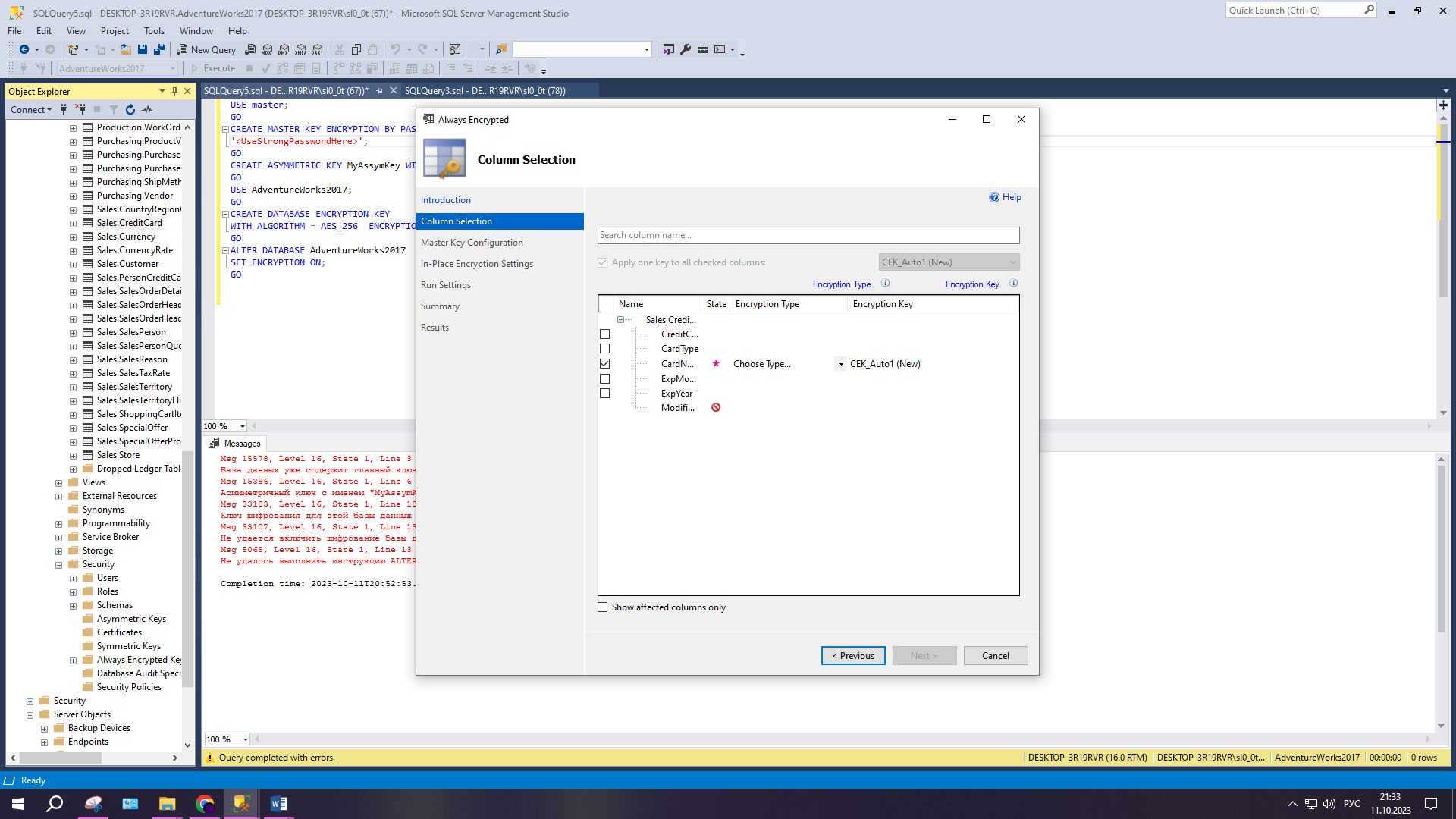1456x819 pixels.
Task: Open the Choose Type encryption dropdown
Action: [x=841, y=364]
